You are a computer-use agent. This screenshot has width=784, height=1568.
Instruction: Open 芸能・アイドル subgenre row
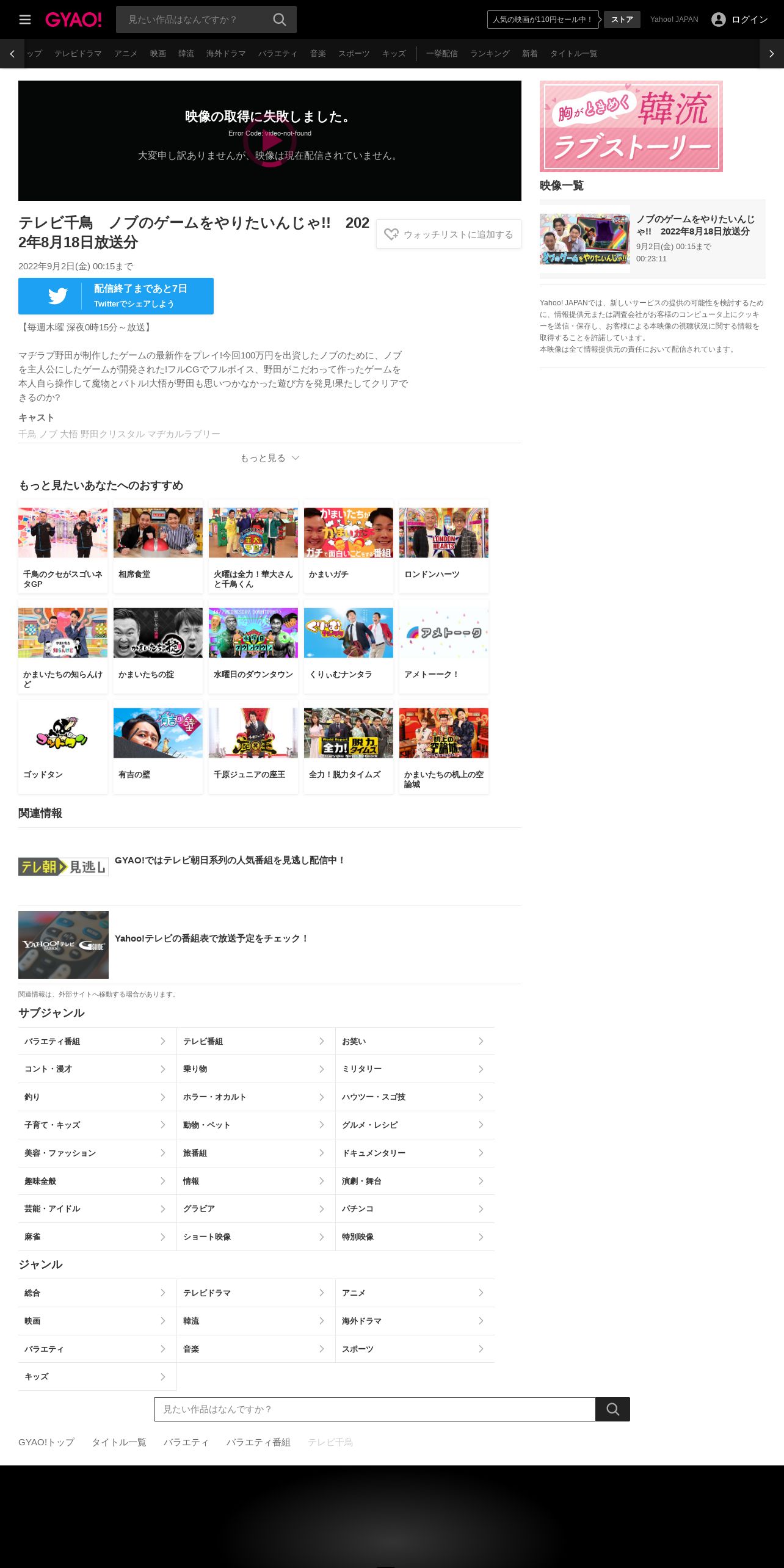(97, 1209)
